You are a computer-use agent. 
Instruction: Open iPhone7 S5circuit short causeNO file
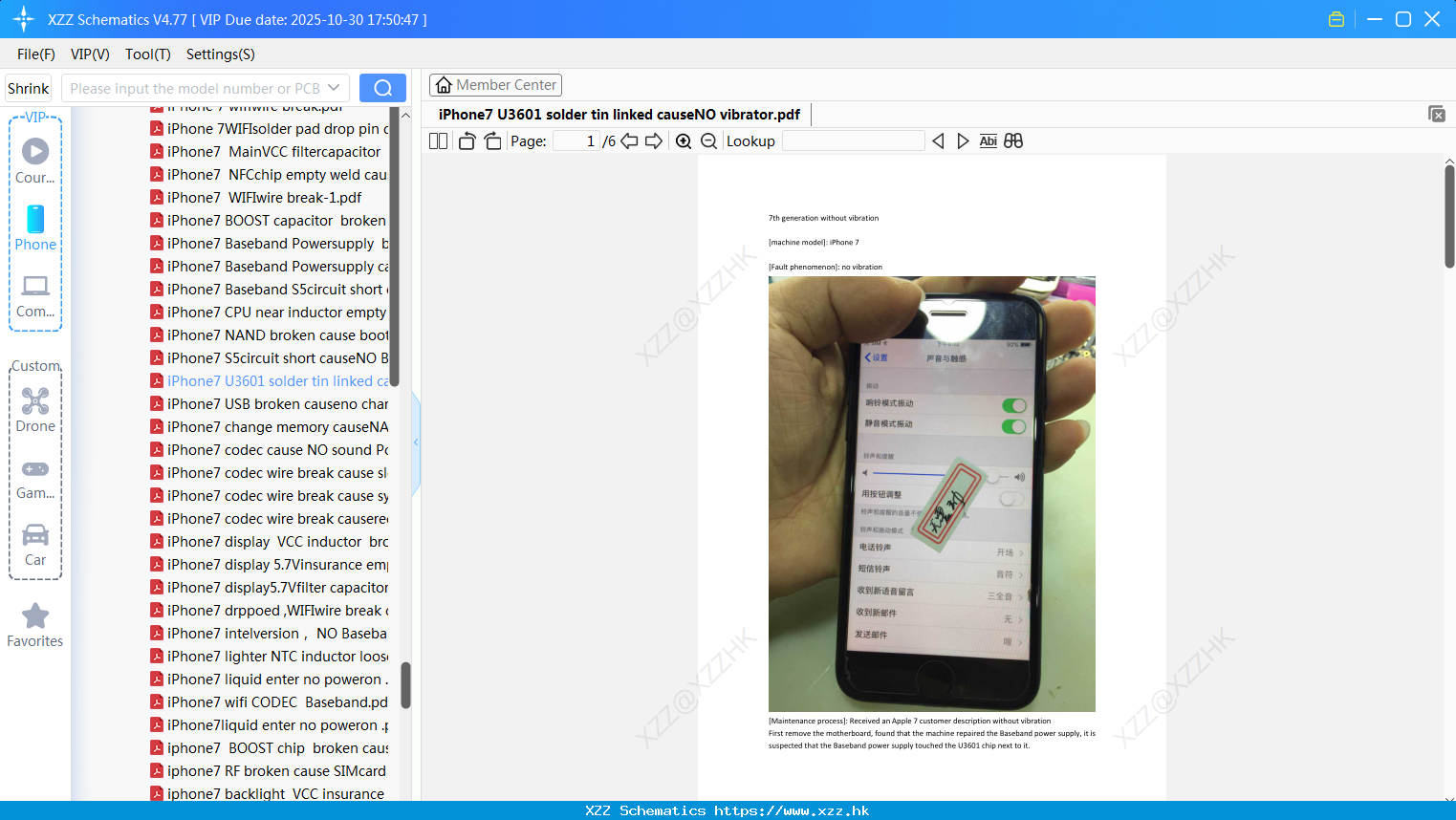point(269,358)
